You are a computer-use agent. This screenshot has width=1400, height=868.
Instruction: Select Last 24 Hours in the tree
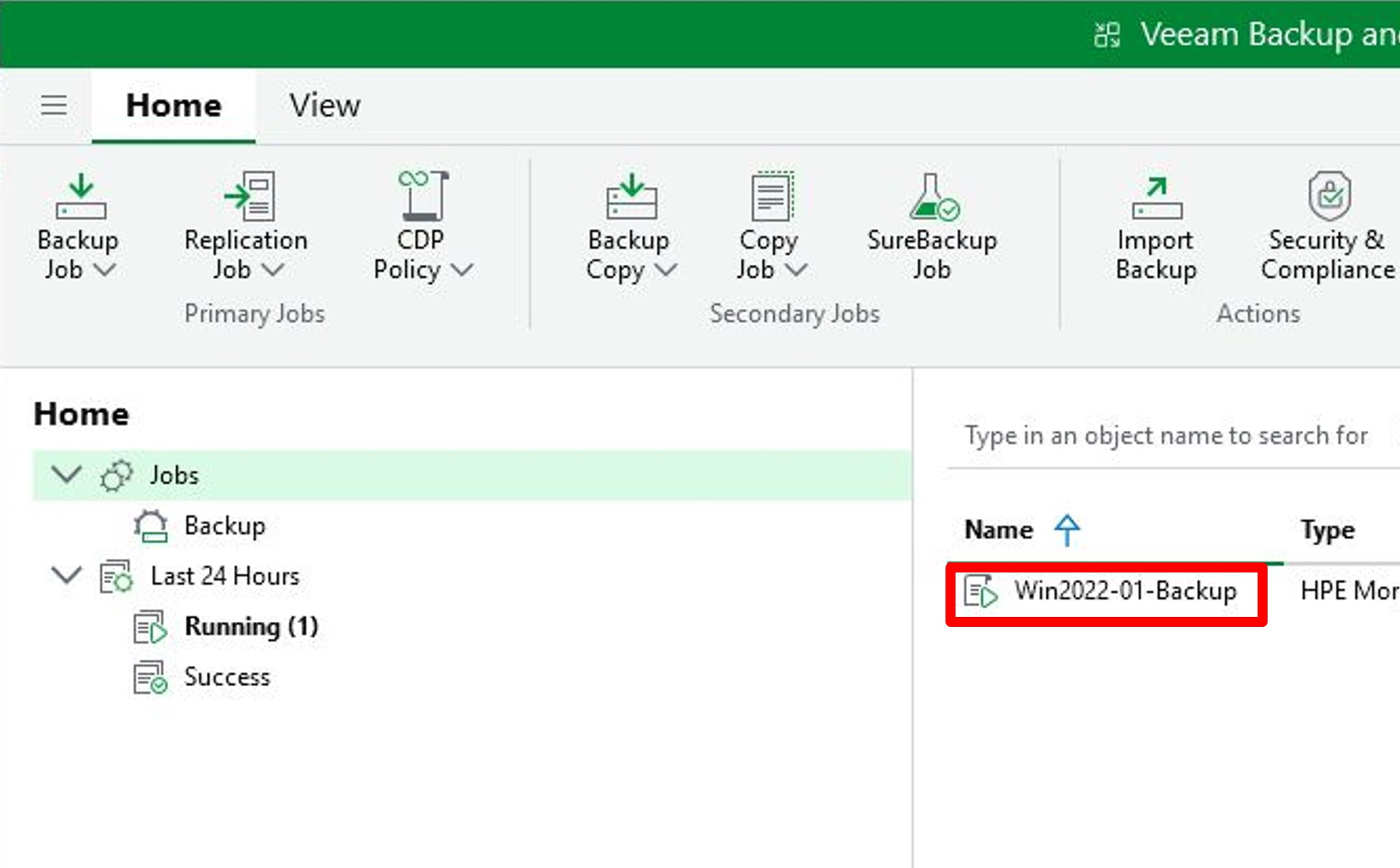225,577
